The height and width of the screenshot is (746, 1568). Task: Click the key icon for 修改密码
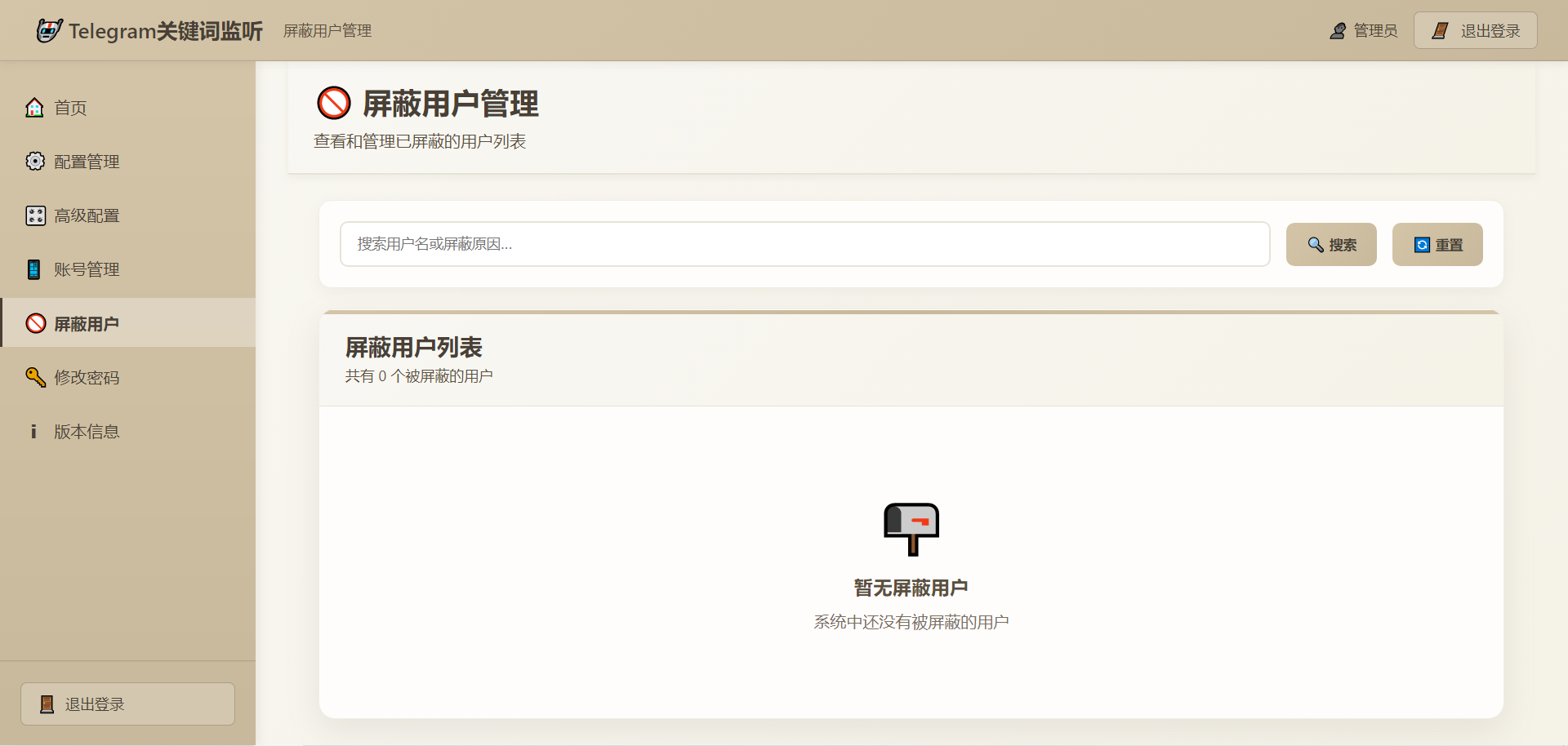point(35,377)
